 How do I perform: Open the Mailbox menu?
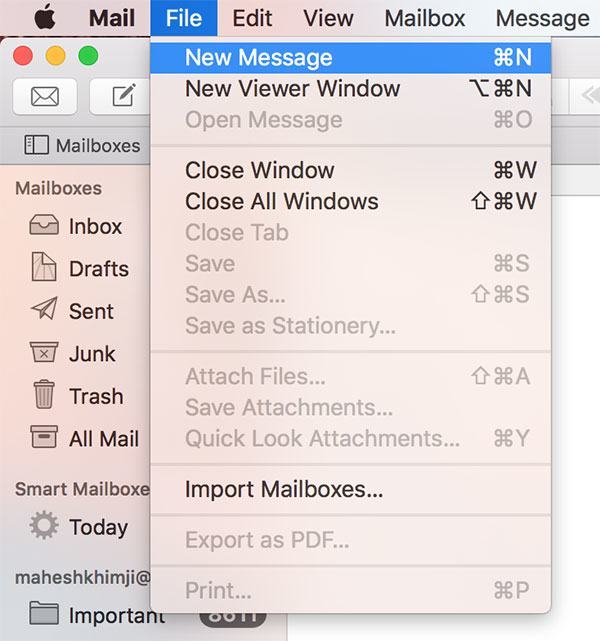[425, 18]
